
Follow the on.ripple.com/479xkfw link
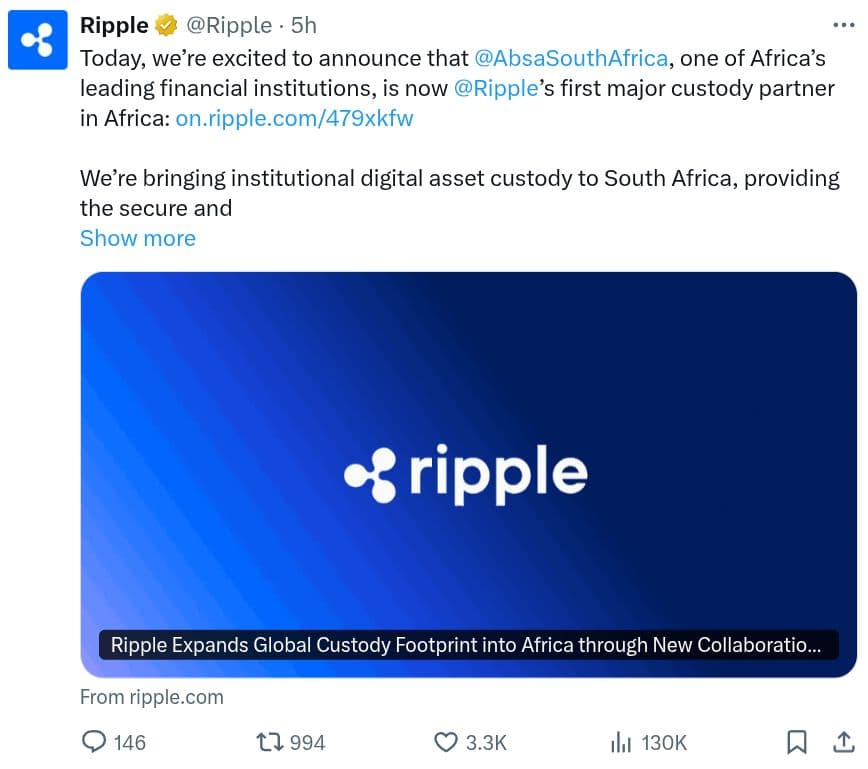(x=293, y=118)
